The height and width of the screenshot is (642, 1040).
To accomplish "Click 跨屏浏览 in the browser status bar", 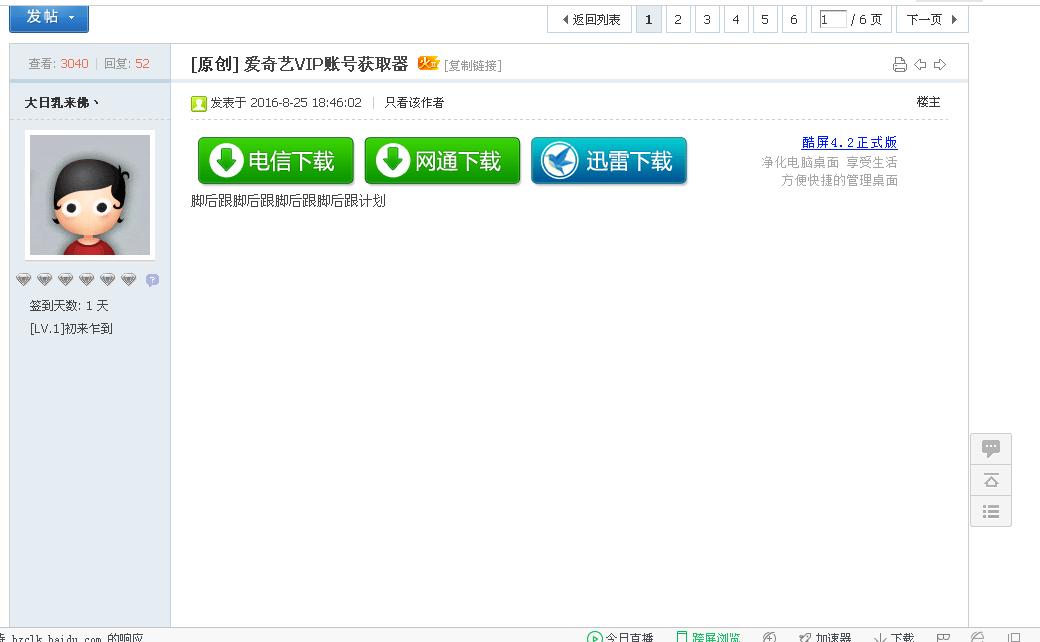I will point(708,637).
